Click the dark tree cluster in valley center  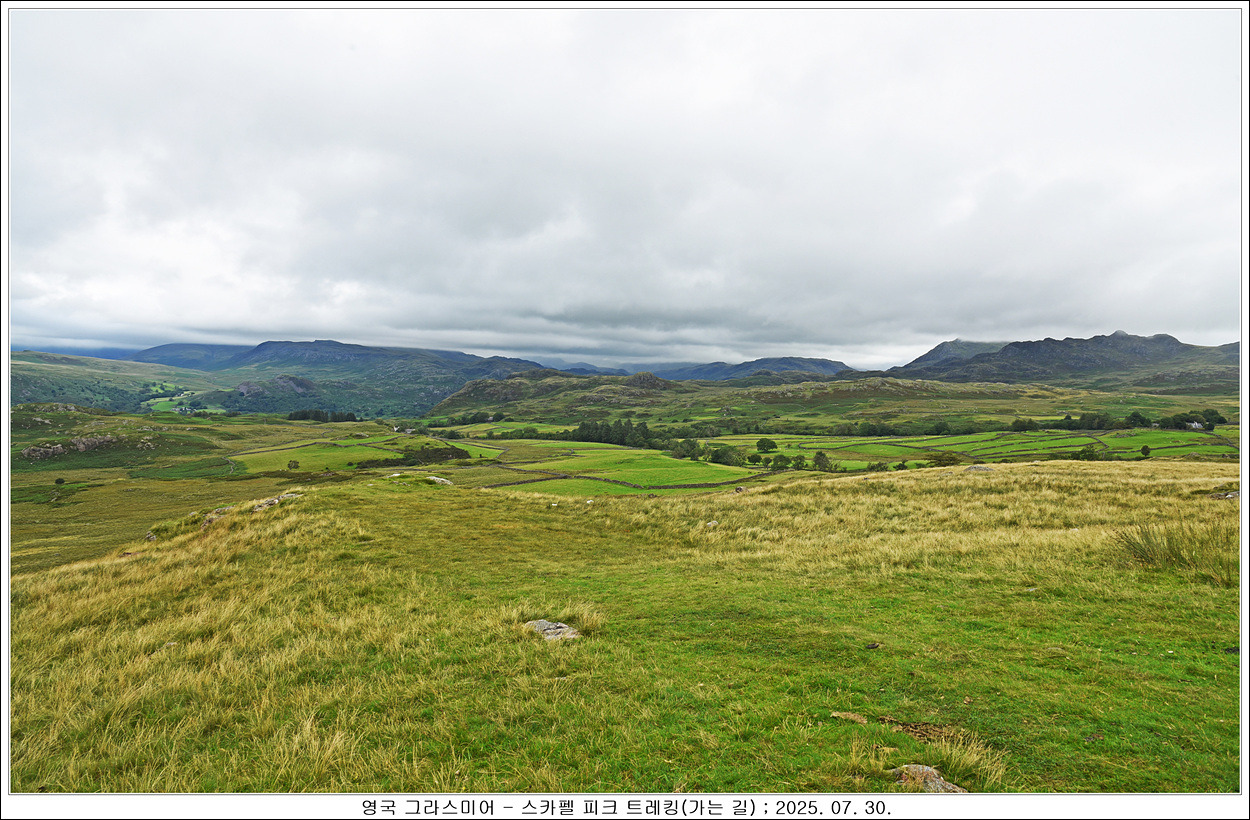(615, 432)
